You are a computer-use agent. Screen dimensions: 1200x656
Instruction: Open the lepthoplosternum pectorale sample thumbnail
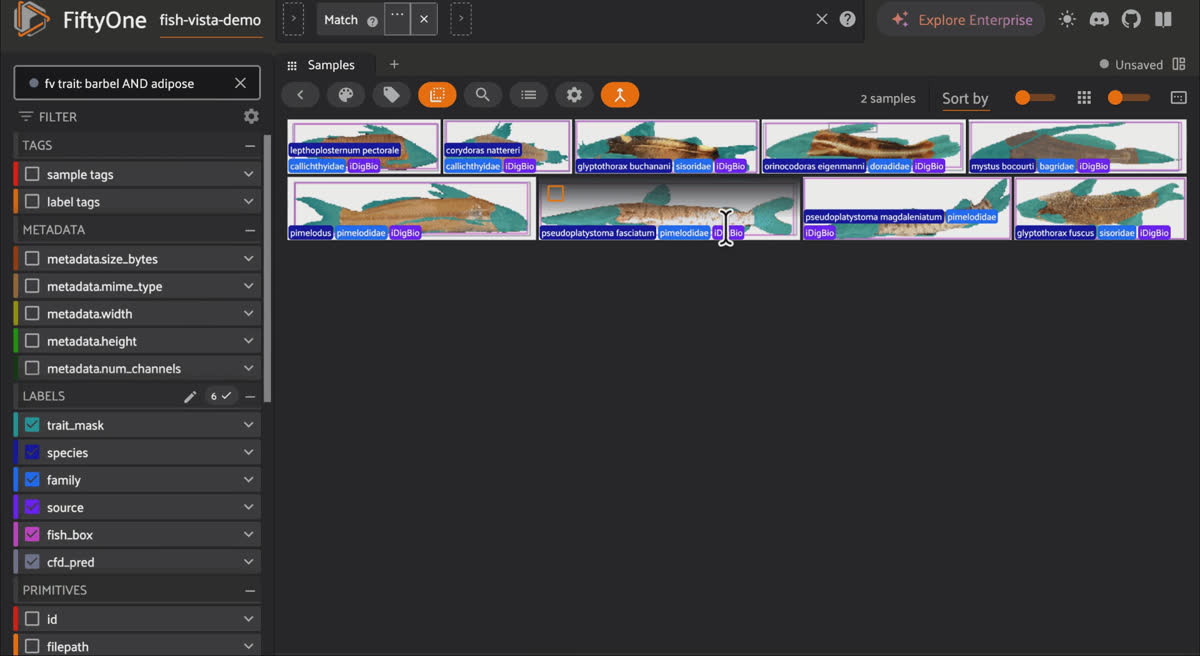364,147
